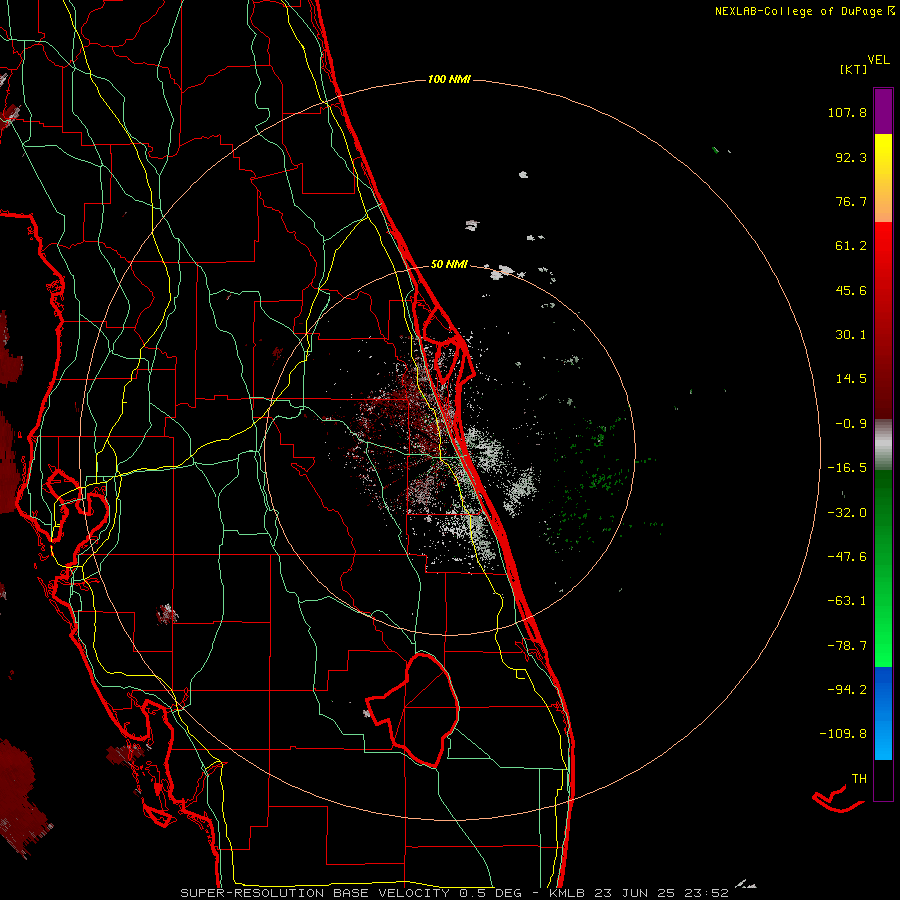Click the 45.6 legend value
This screenshot has width=900, height=900.
[x=851, y=290]
